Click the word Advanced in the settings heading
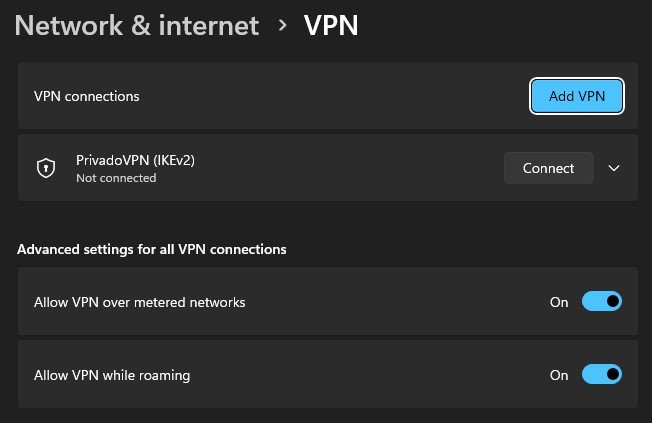Viewport: 652px width, 423px height. (x=46, y=249)
